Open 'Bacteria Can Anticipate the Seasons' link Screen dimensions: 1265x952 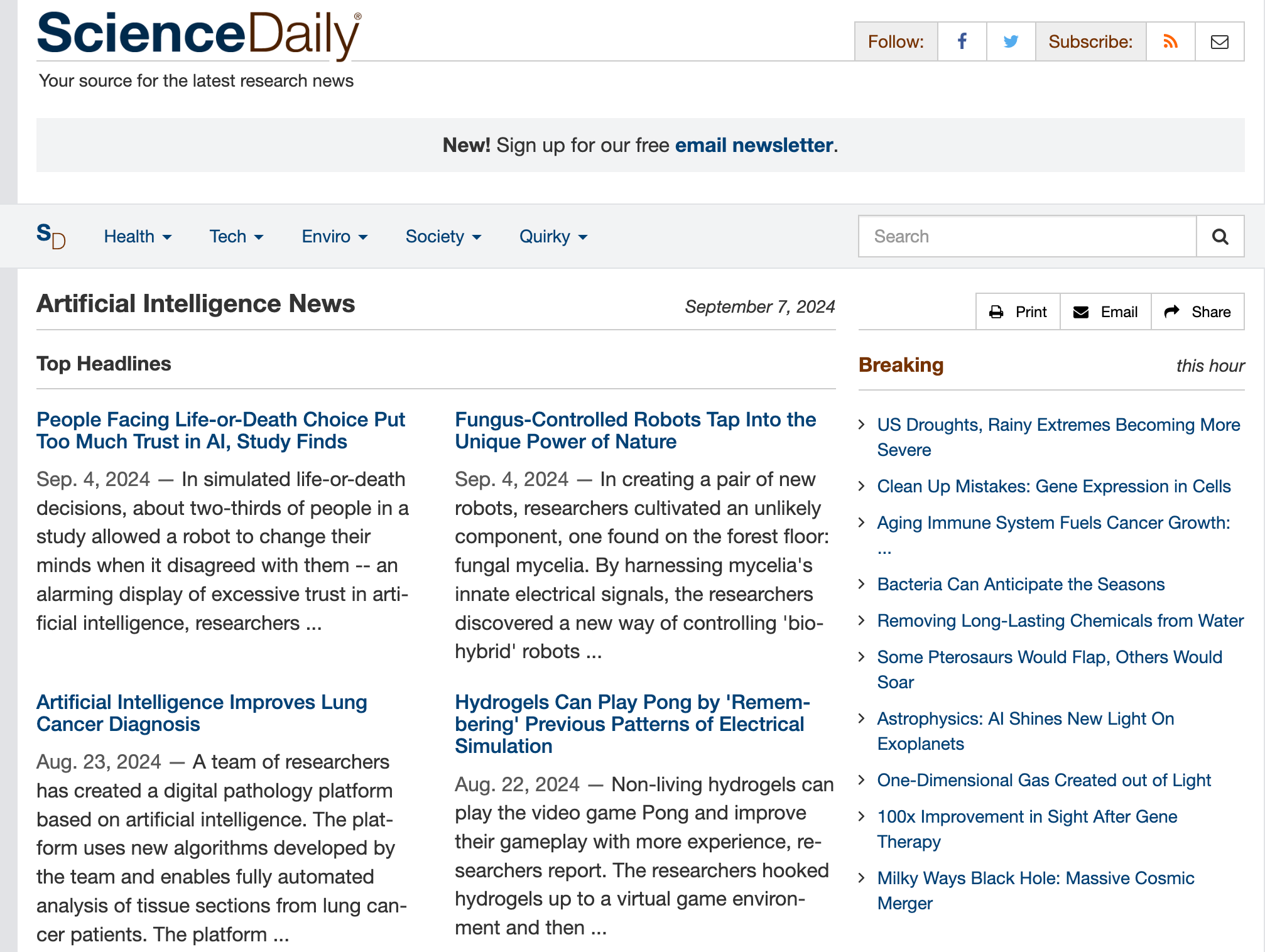pyautogui.click(x=1021, y=584)
